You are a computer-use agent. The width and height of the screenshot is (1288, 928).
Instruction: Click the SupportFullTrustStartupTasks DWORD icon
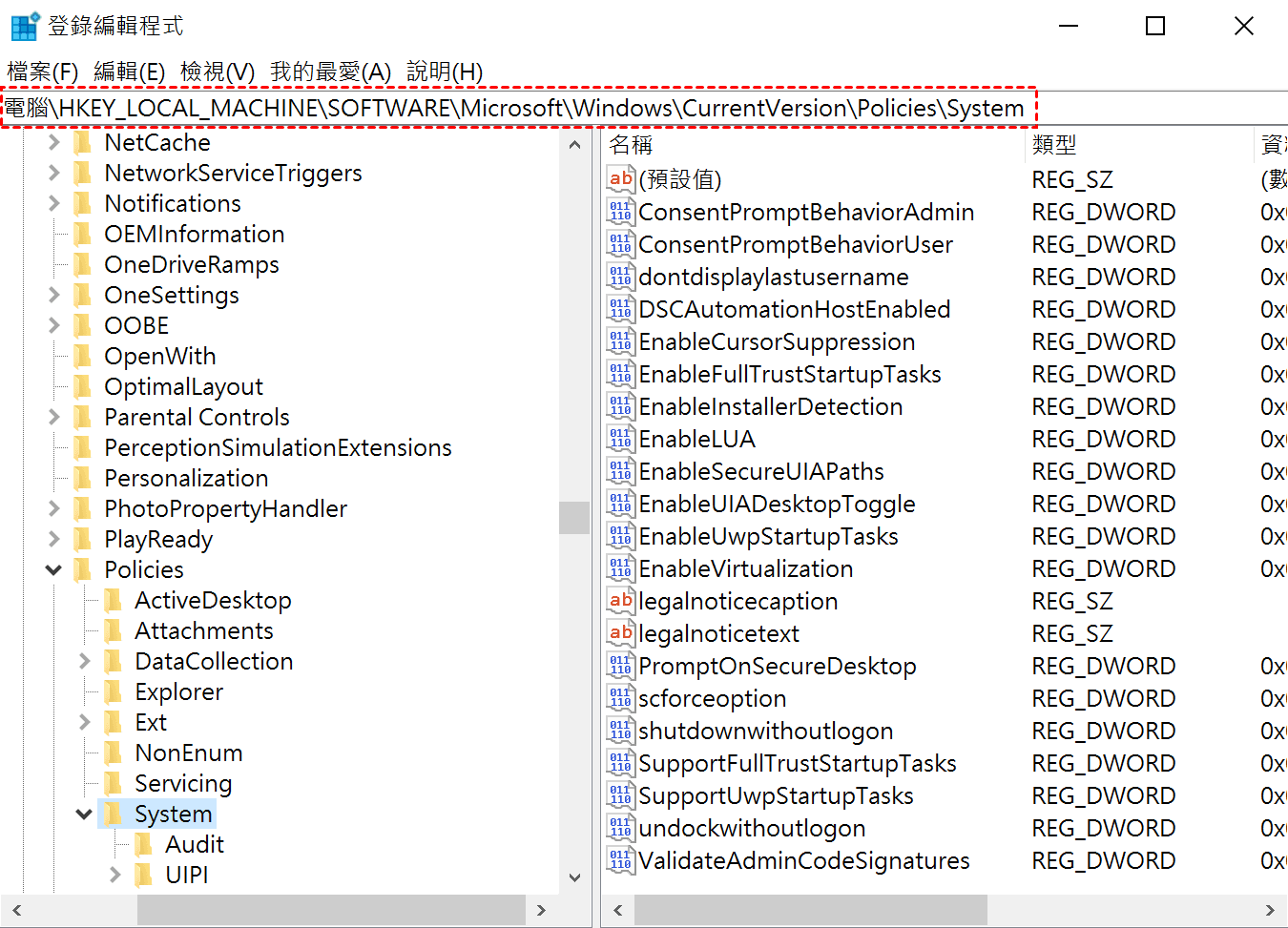click(x=620, y=763)
